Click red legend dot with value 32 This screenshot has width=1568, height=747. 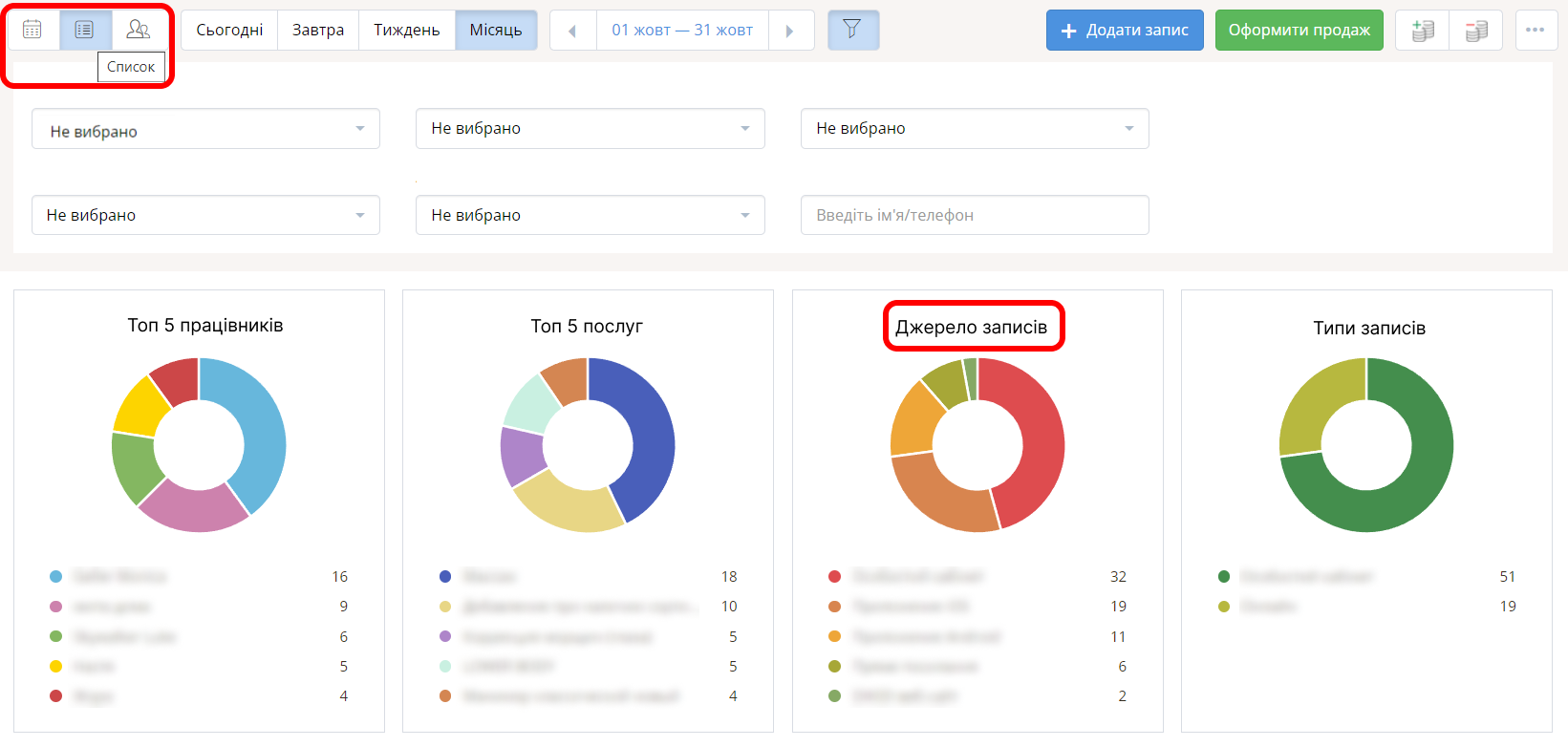(x=834, y=576)
